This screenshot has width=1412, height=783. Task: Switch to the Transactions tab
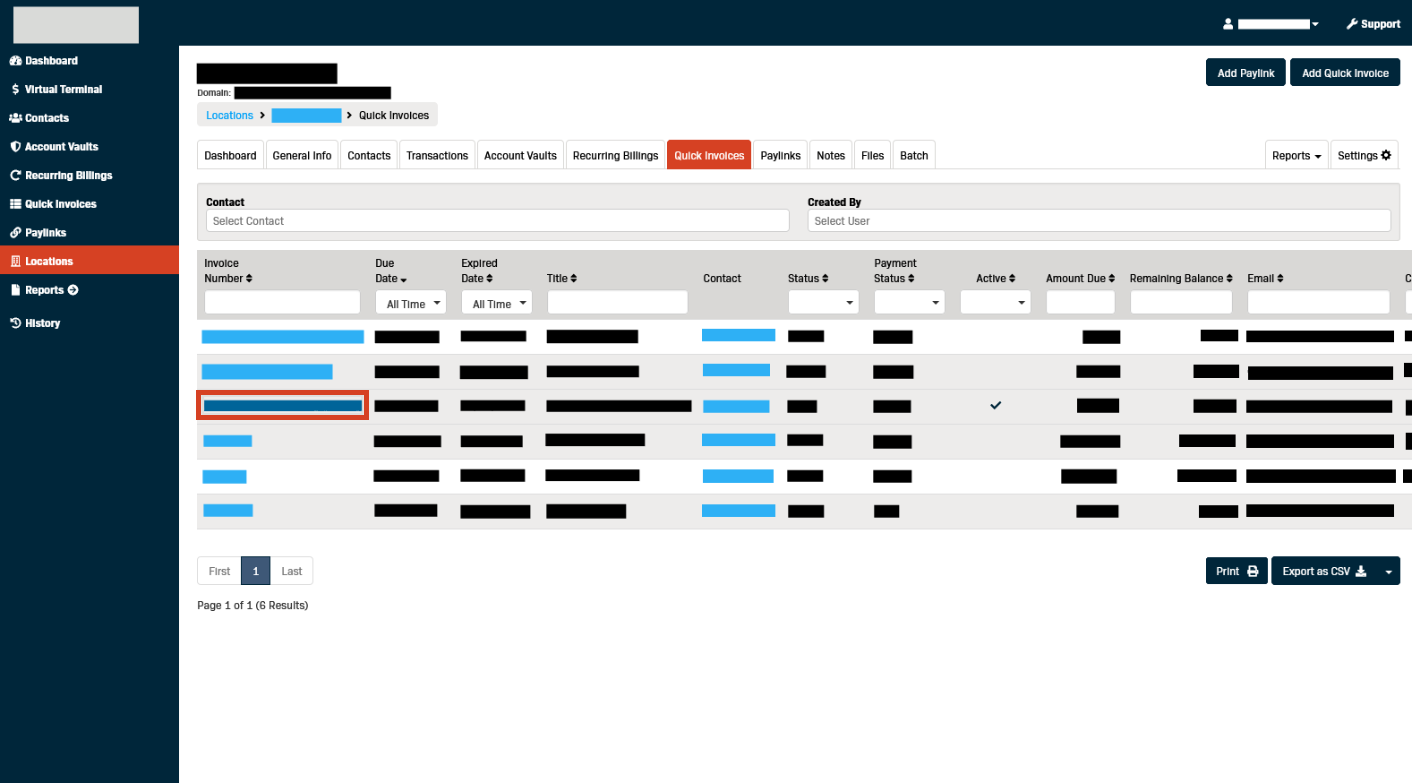pyautogui.click(x=437, y=156)
